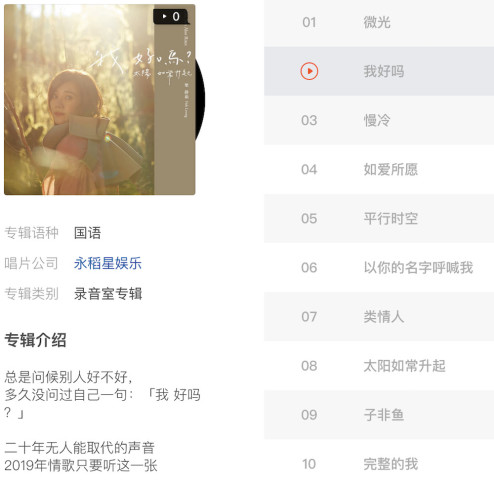
Task: Play track 09 子非鱼
Action: 379,415
